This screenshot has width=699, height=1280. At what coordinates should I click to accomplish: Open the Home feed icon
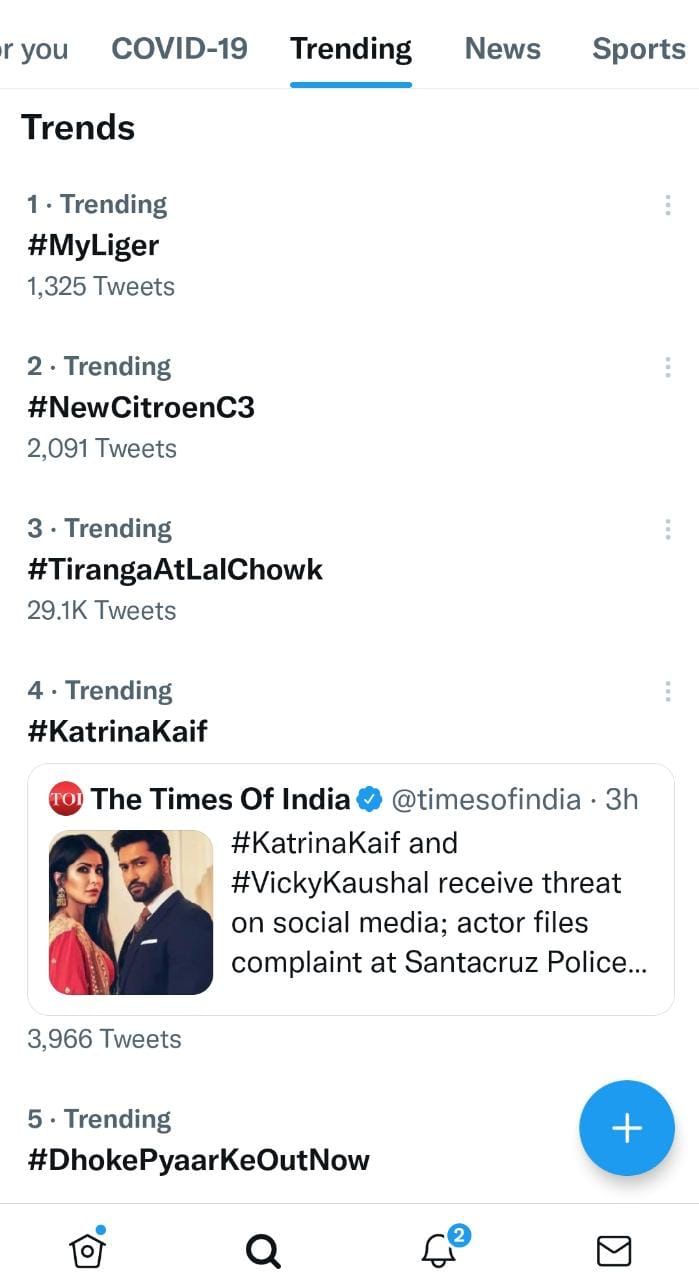[x=87, y=1247]
